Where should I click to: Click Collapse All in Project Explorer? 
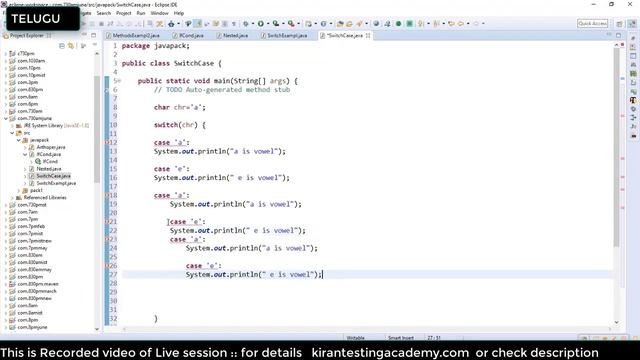click(x=62, y=46)
